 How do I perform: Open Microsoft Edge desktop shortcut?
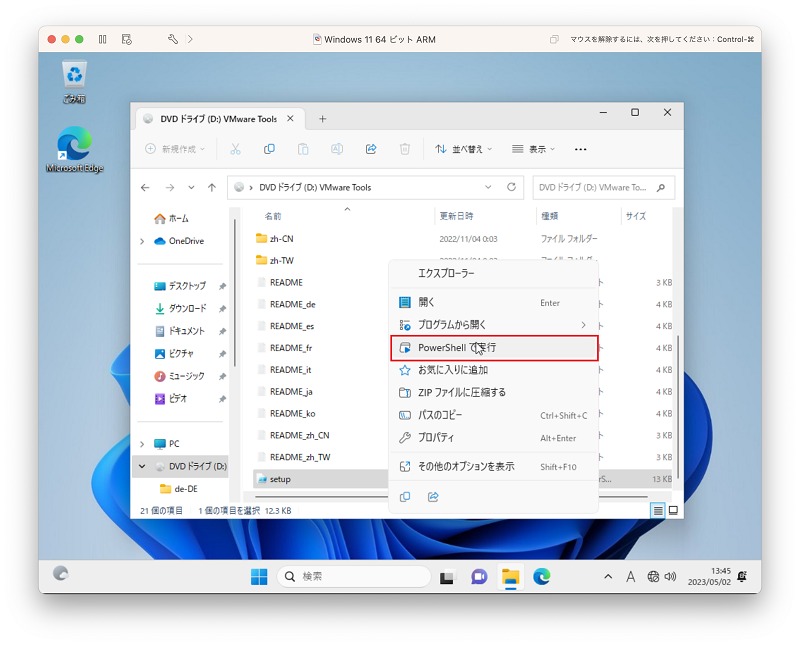tap(74, 150)
